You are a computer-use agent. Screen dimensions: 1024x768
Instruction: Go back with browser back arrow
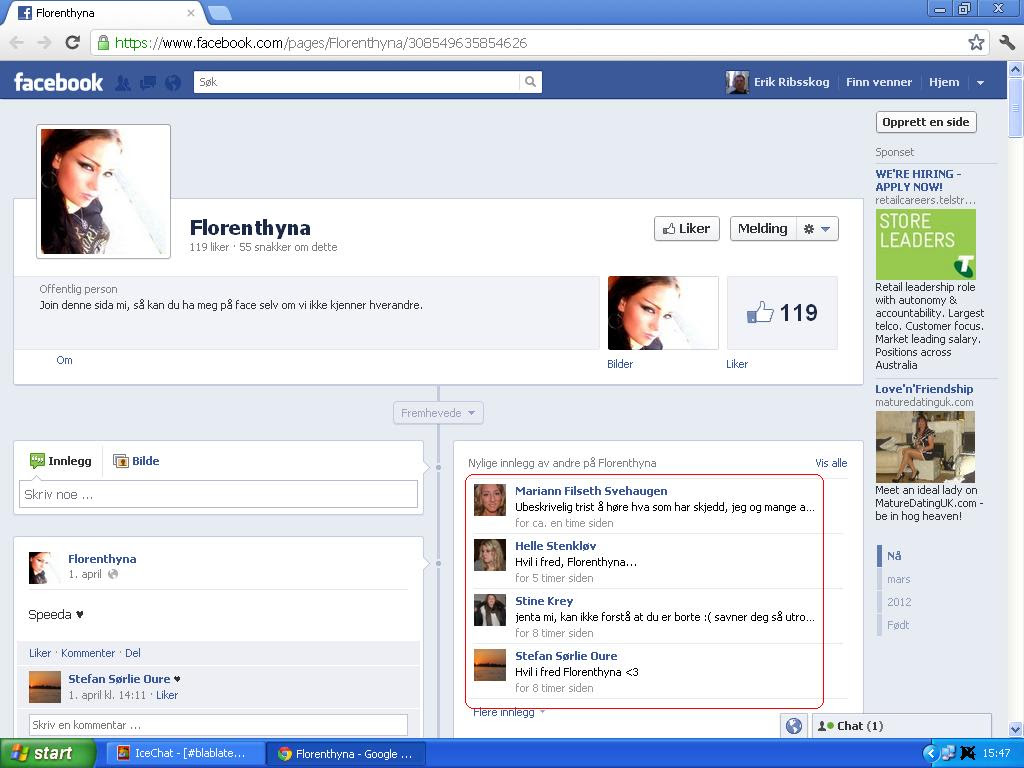[17, 43]
